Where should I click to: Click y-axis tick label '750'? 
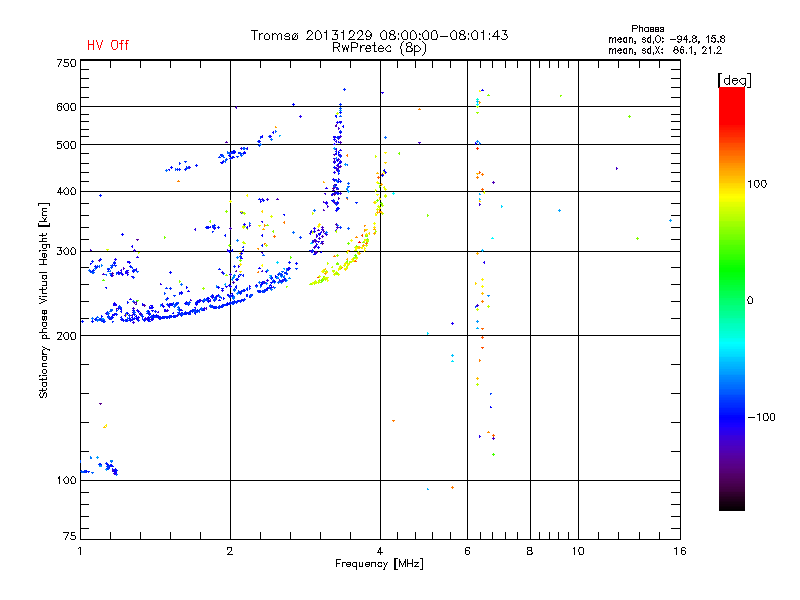[66, 63]
